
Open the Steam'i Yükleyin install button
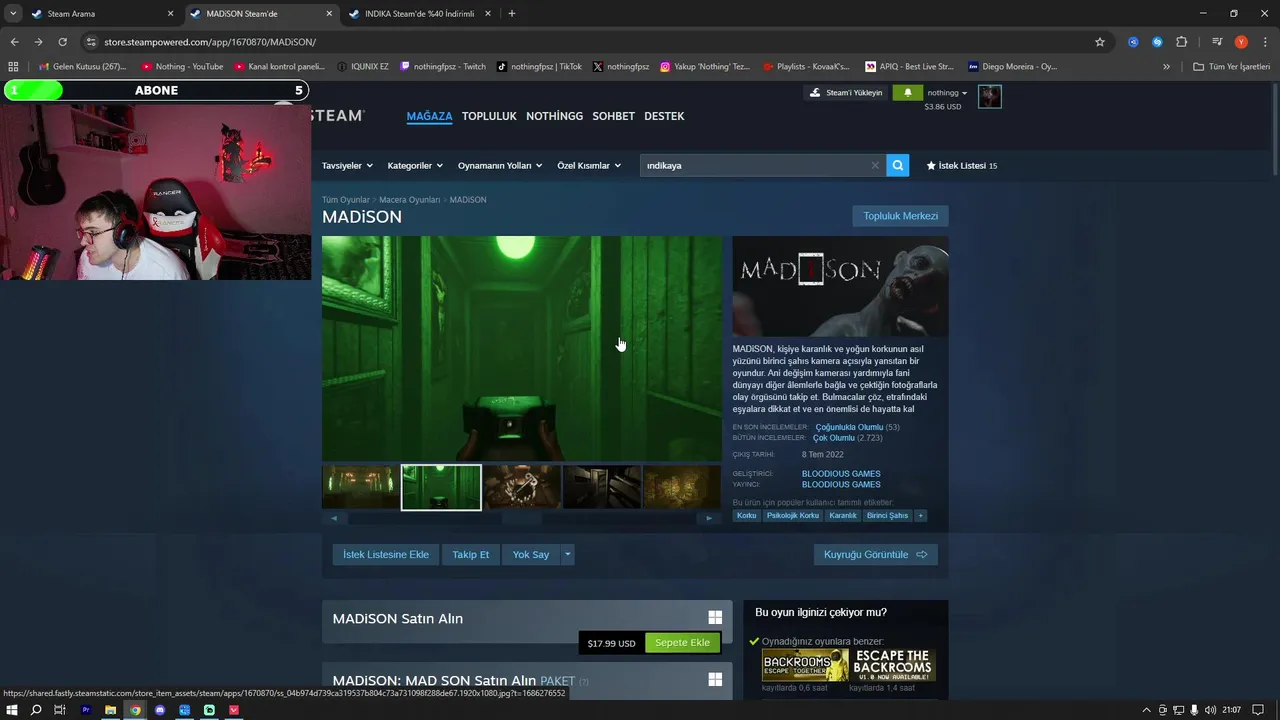(x=846, y=93)
